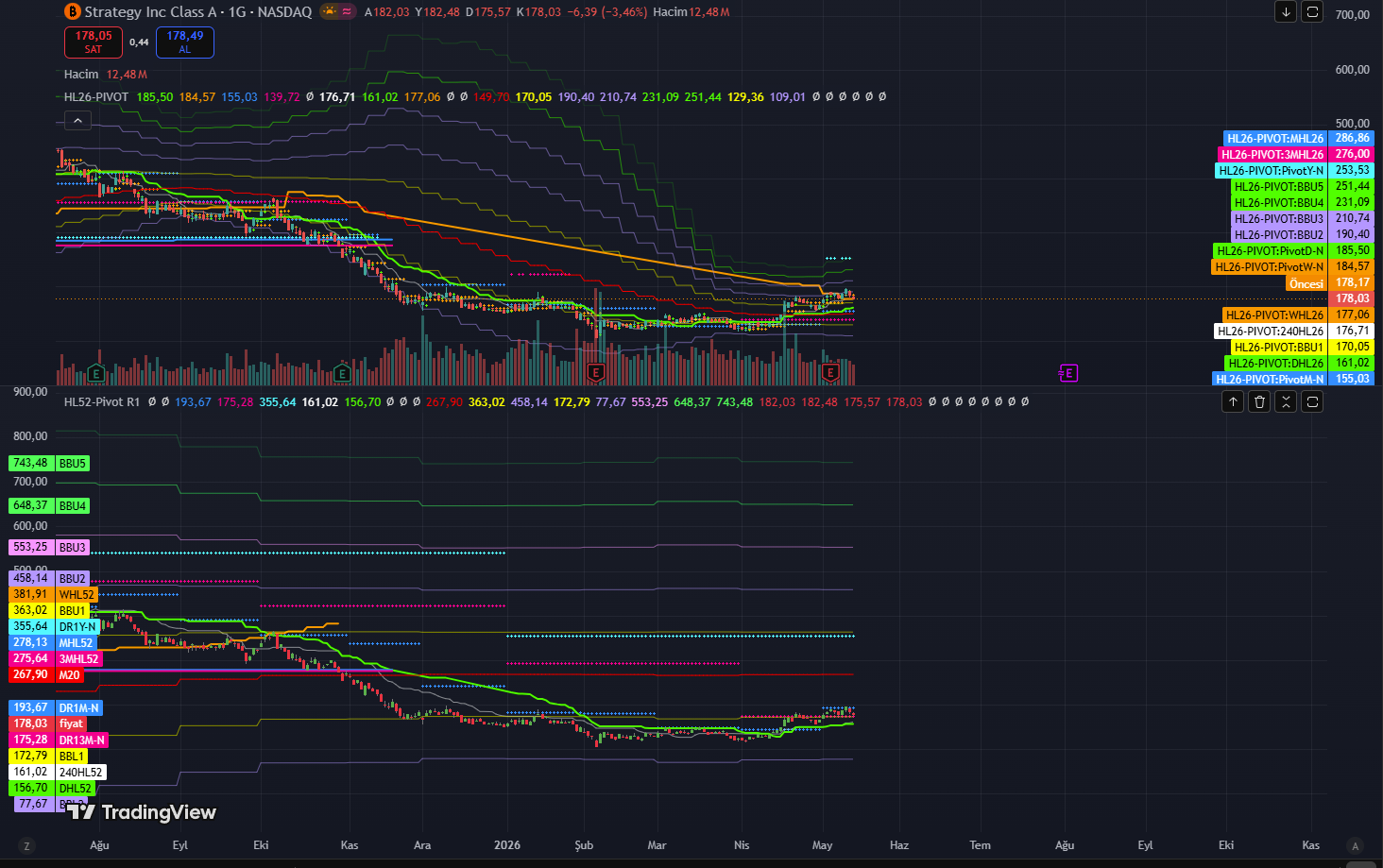Toggle auto scale with the A button
The height and width of the screenshot is (868, 1383).
point(1356,846)
